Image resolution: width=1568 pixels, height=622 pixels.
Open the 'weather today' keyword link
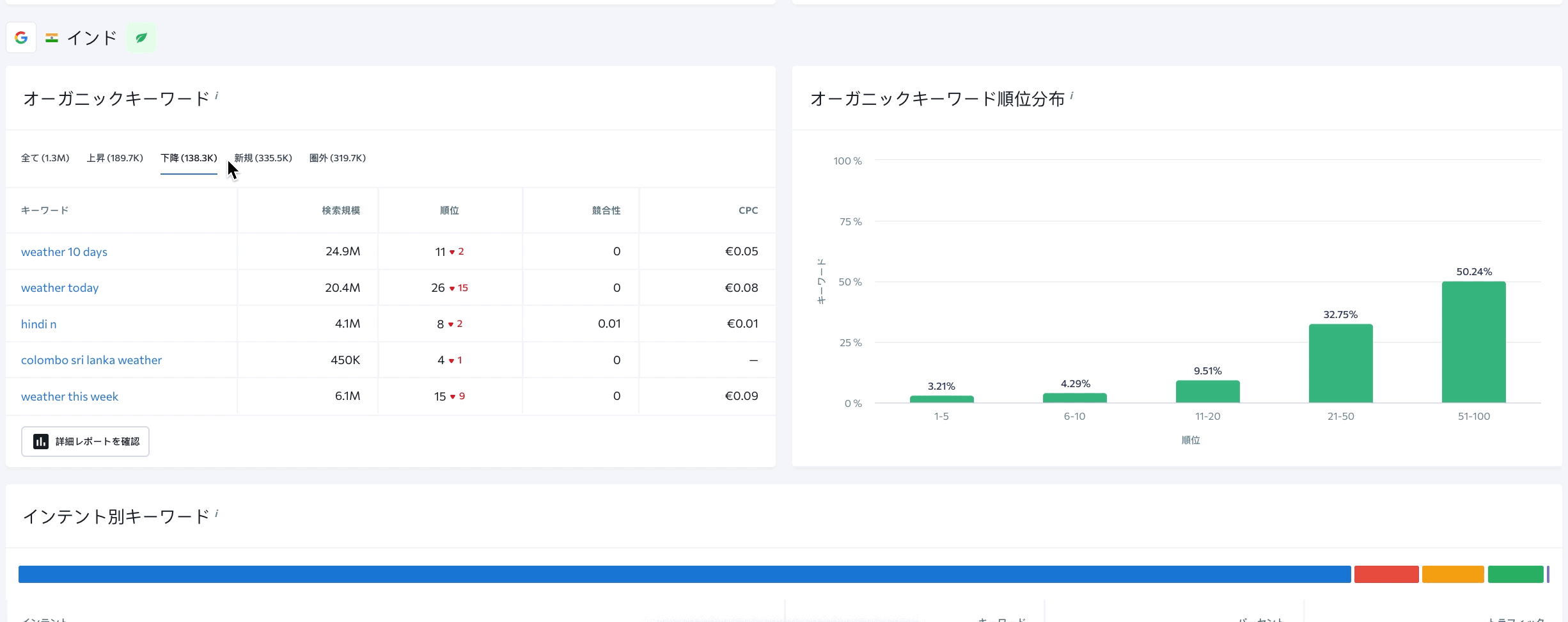[x=59, y=288]
